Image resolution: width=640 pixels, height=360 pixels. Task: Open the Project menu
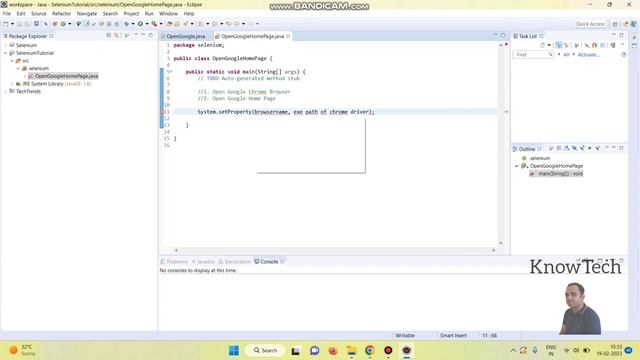(131, 13)
